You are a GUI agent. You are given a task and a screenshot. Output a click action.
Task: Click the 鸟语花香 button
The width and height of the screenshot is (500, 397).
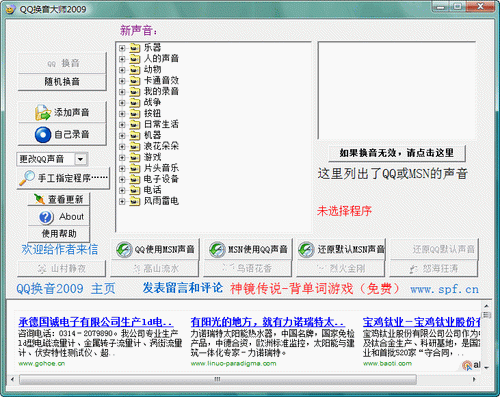(x=248, y=269)
